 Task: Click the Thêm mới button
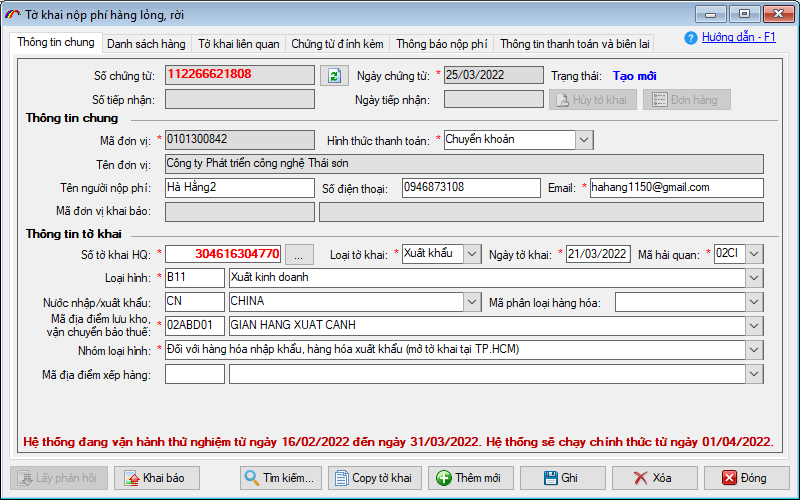(469, 478)
